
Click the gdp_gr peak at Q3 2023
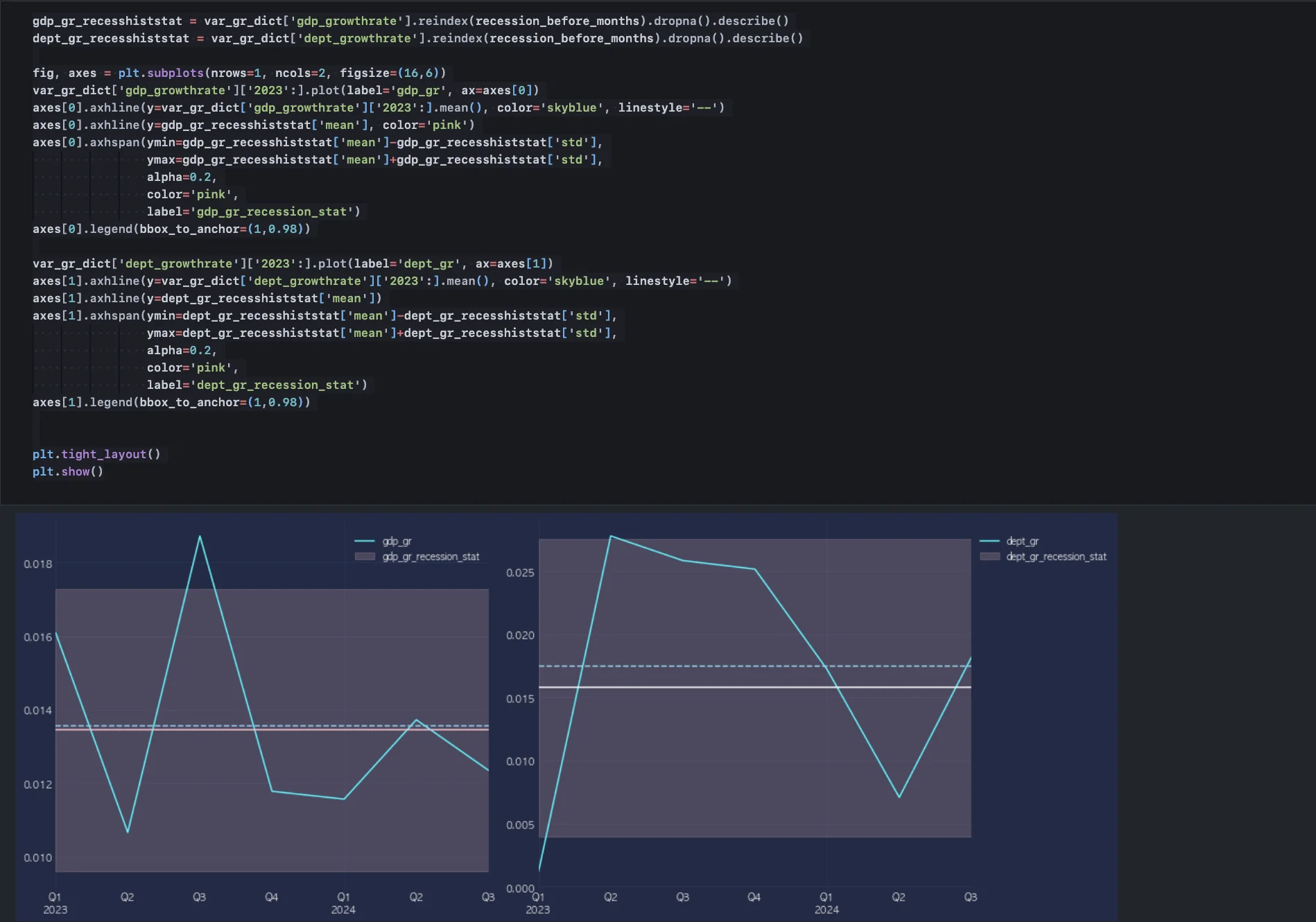pyautogui.click(x=200, y=537)
